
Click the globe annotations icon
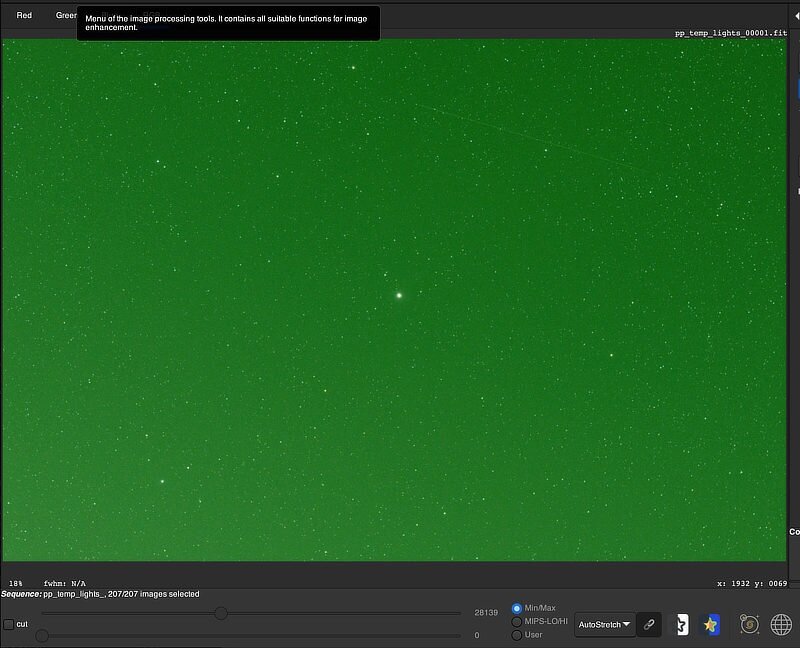pos(781,624)
